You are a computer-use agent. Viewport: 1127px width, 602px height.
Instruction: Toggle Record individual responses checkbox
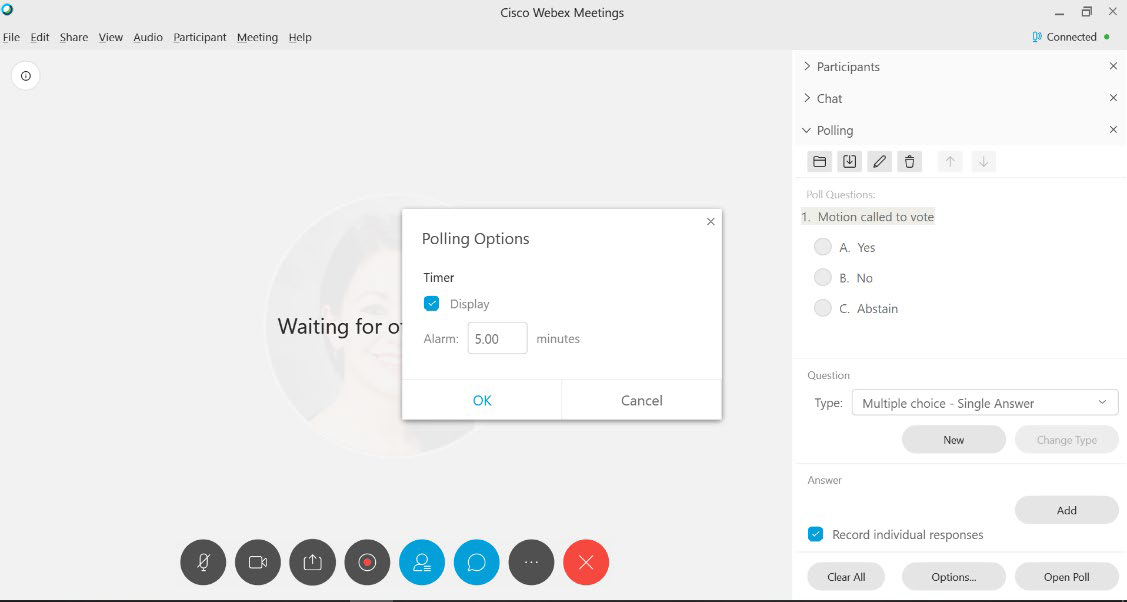pyautogui.click(x=815, y=534)
